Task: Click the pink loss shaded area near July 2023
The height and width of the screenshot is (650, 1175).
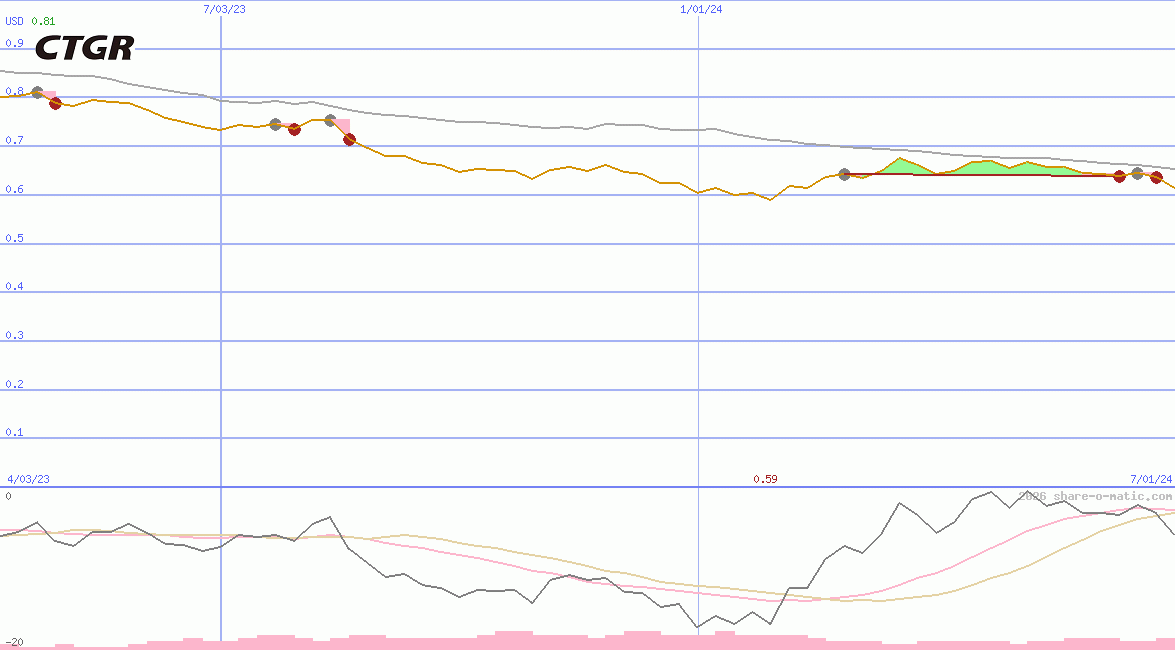Action: click(340, 122)
